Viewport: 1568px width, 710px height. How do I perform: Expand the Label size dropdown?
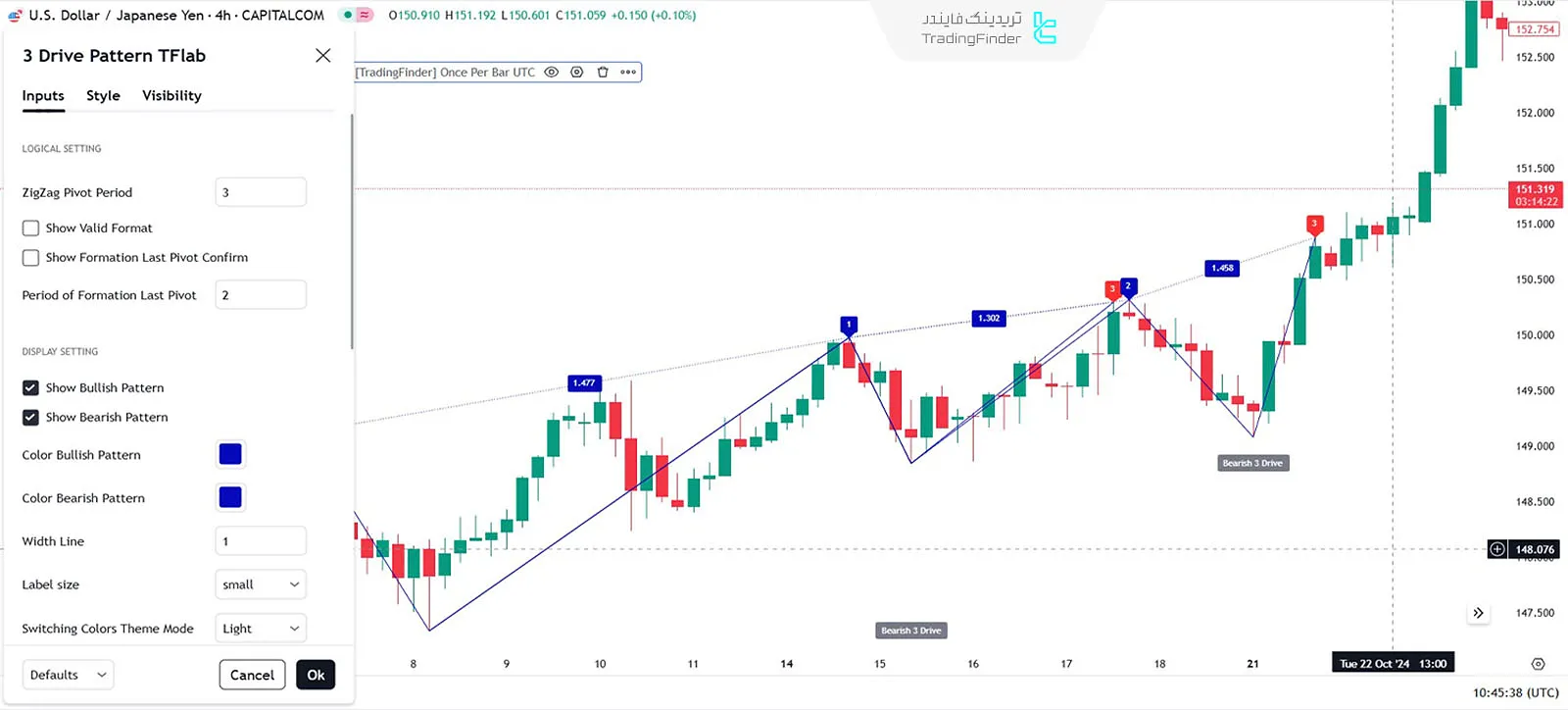(261, 584)
